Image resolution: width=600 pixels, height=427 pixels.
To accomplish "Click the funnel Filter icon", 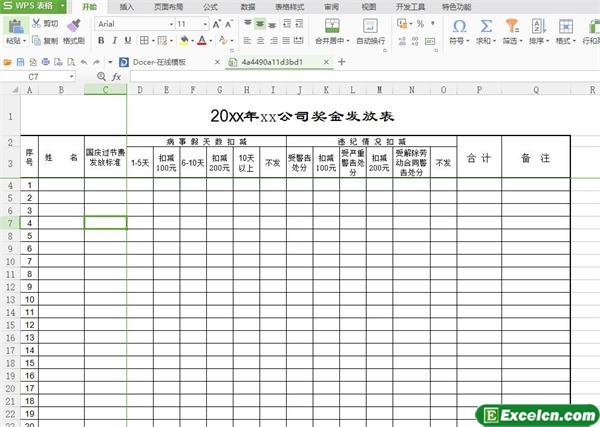I will (512, 26).
